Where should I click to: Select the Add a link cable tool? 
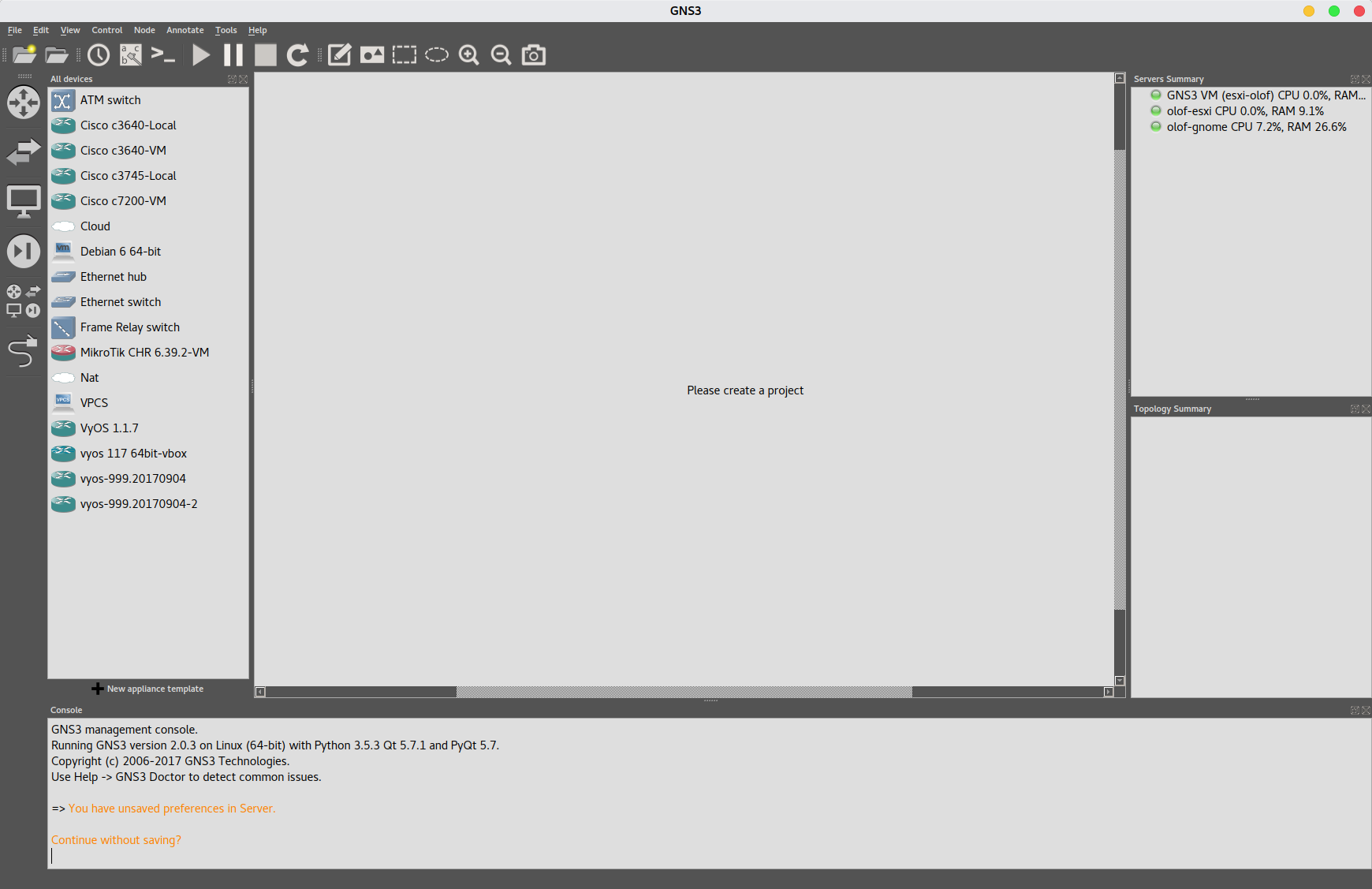pyautogui.click(x=23, y=351)
